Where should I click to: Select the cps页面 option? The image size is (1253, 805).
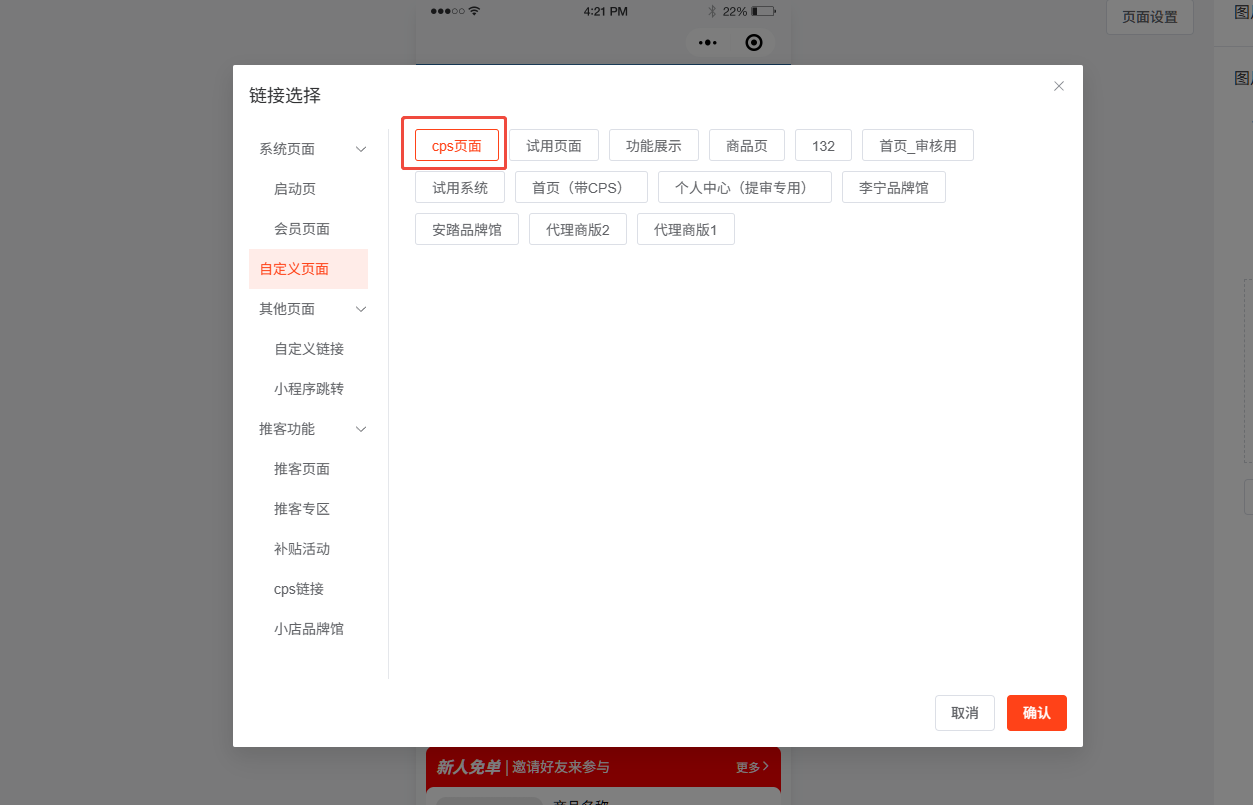click(457, 145)
